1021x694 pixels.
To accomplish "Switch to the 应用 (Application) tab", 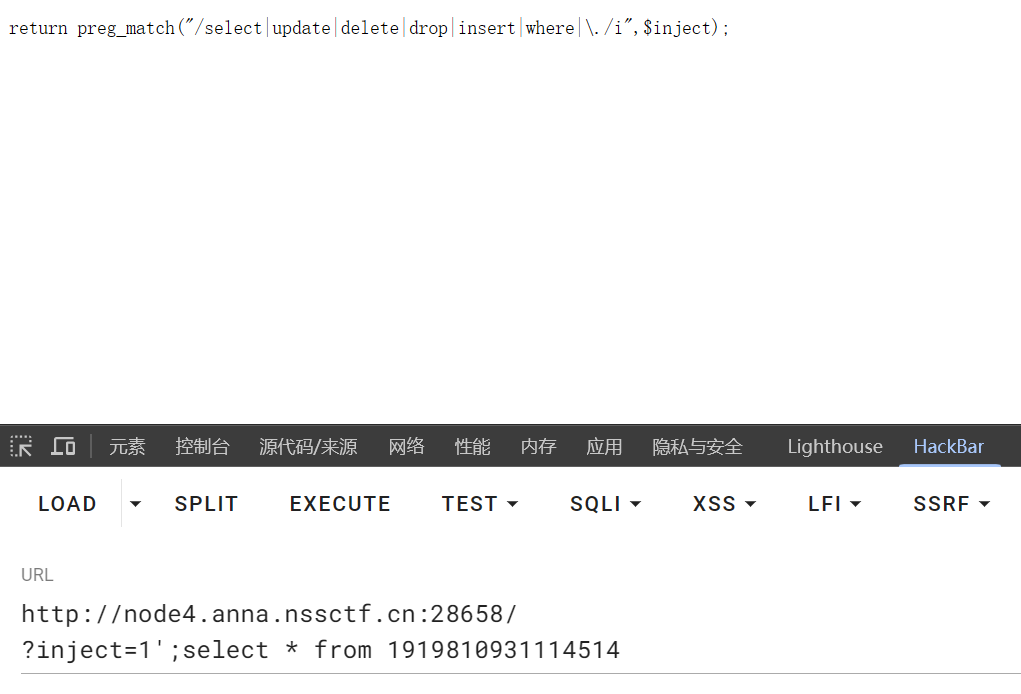I will click(x=604, y=447).
